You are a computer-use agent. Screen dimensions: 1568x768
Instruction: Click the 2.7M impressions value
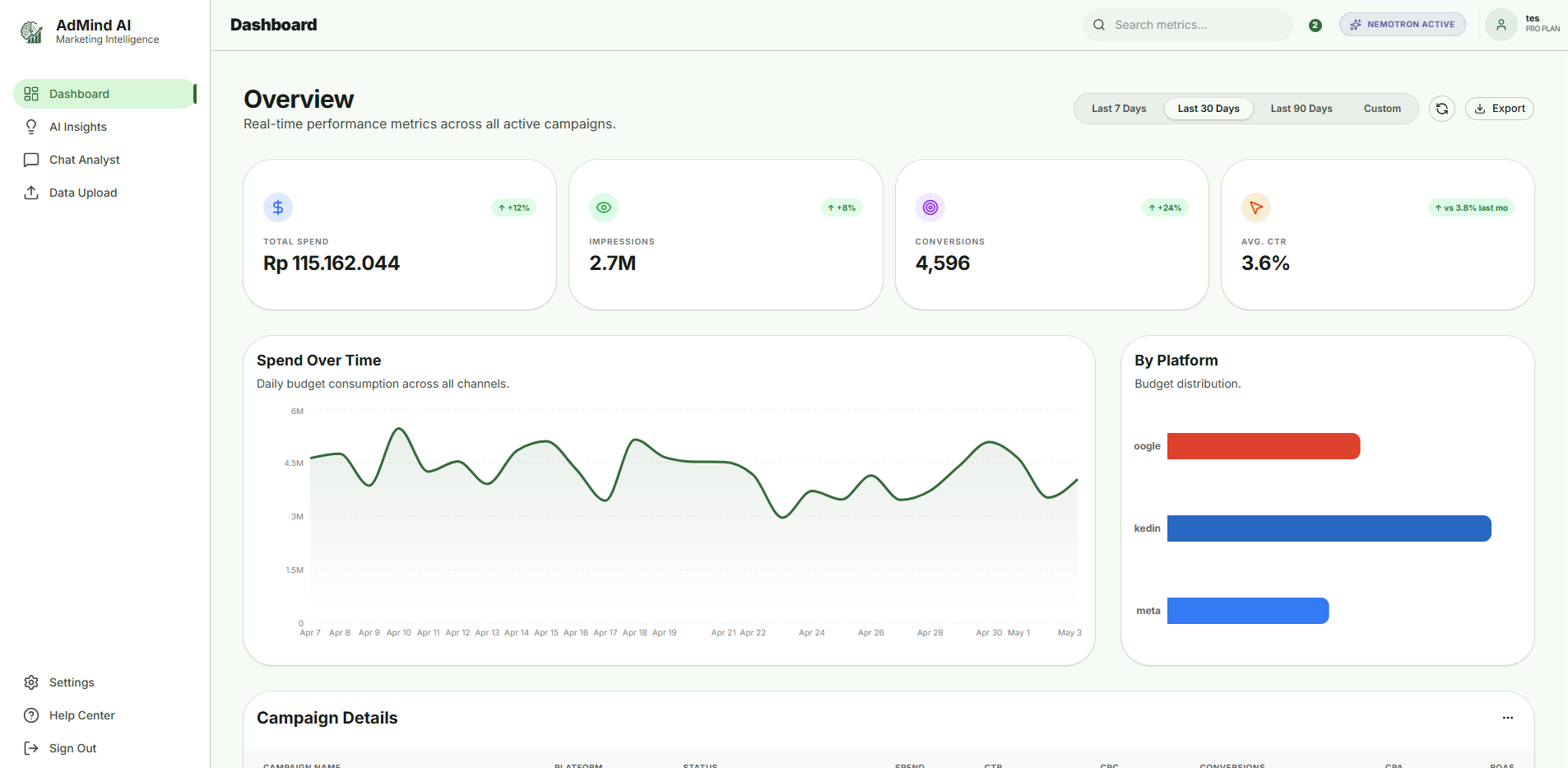tap(613, 263)
